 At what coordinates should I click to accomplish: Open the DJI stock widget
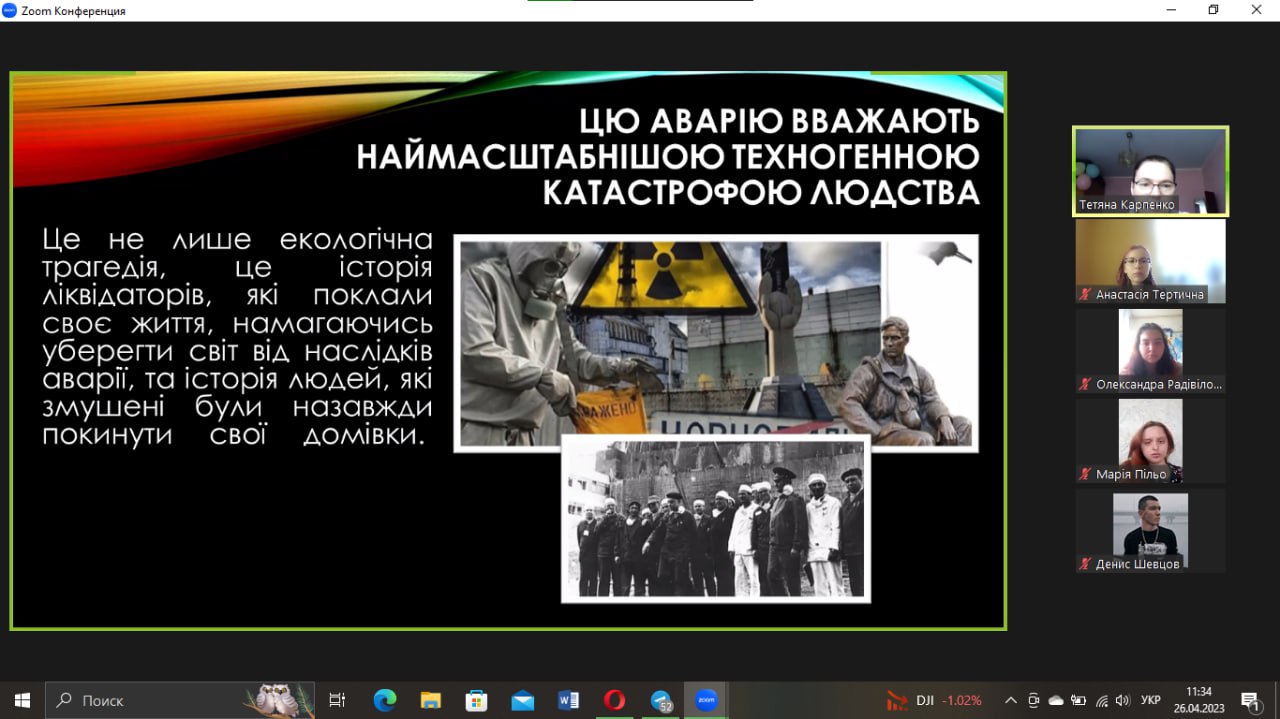click(x=934, y=700)
